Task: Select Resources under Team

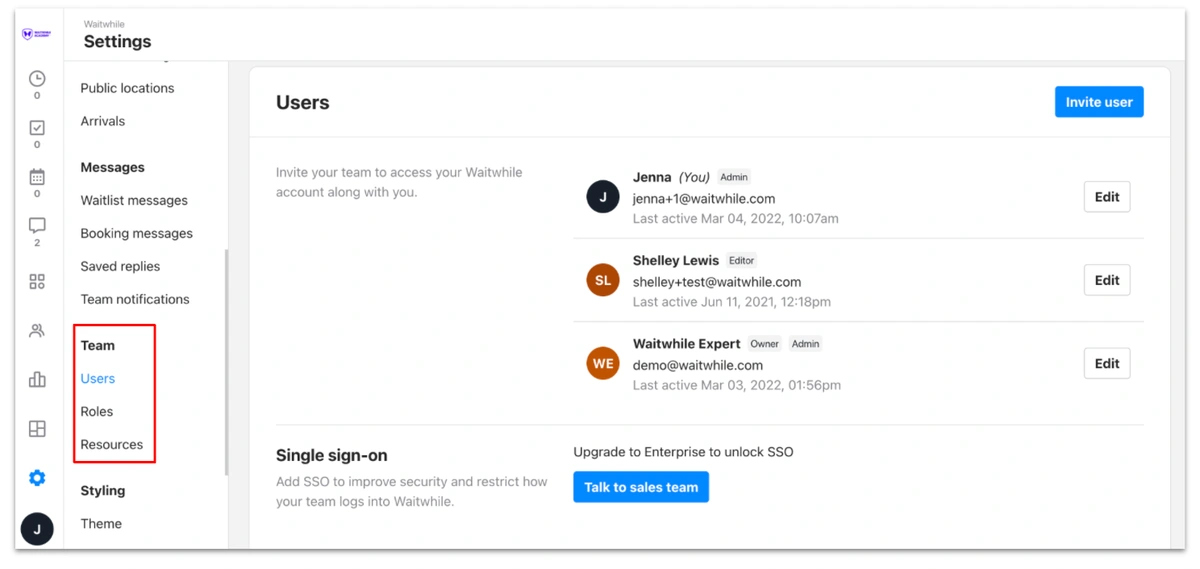Action: point(112,444)
